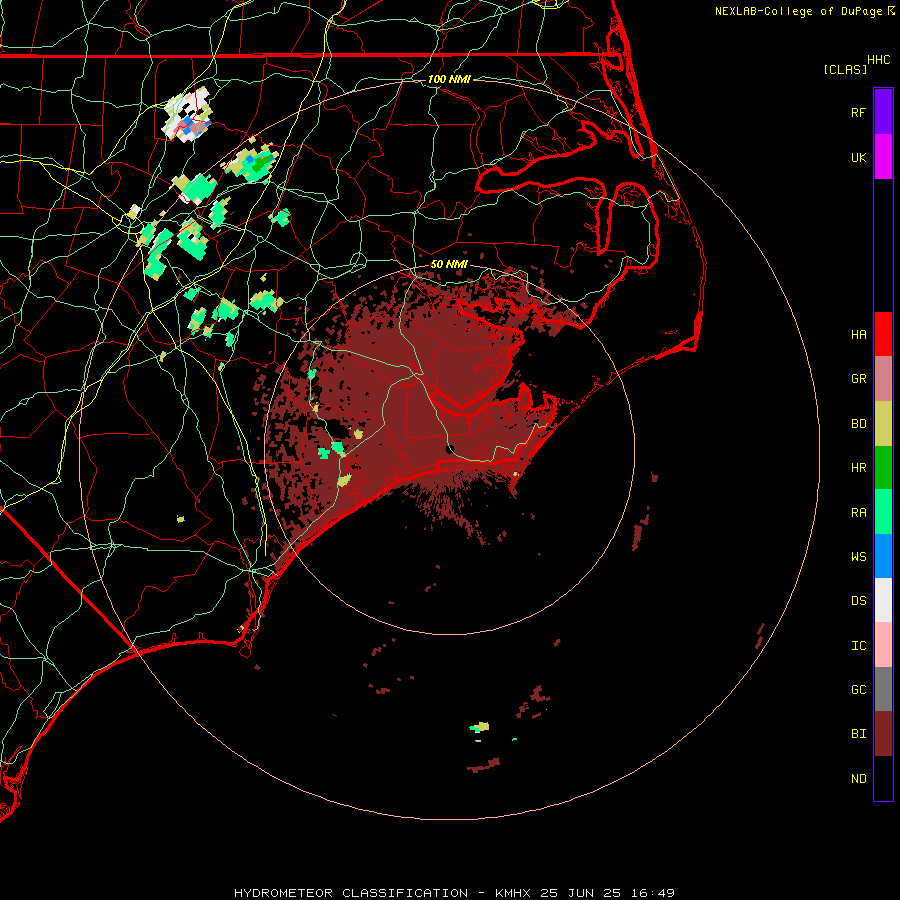Click the IC legend label
This screenshot has height=900, width=900.
(x=858, y=646)
